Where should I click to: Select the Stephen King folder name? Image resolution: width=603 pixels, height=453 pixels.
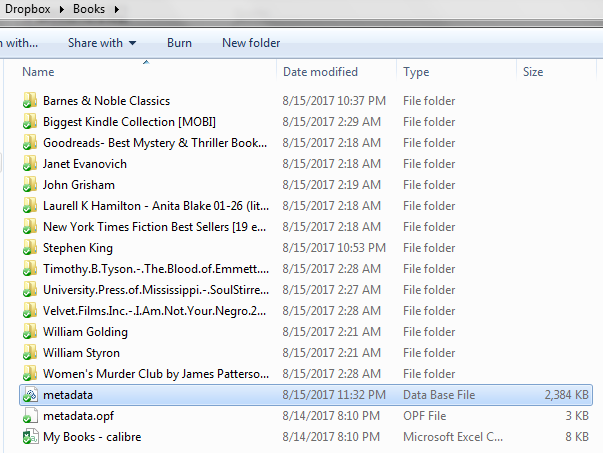[x=78, y=248]
